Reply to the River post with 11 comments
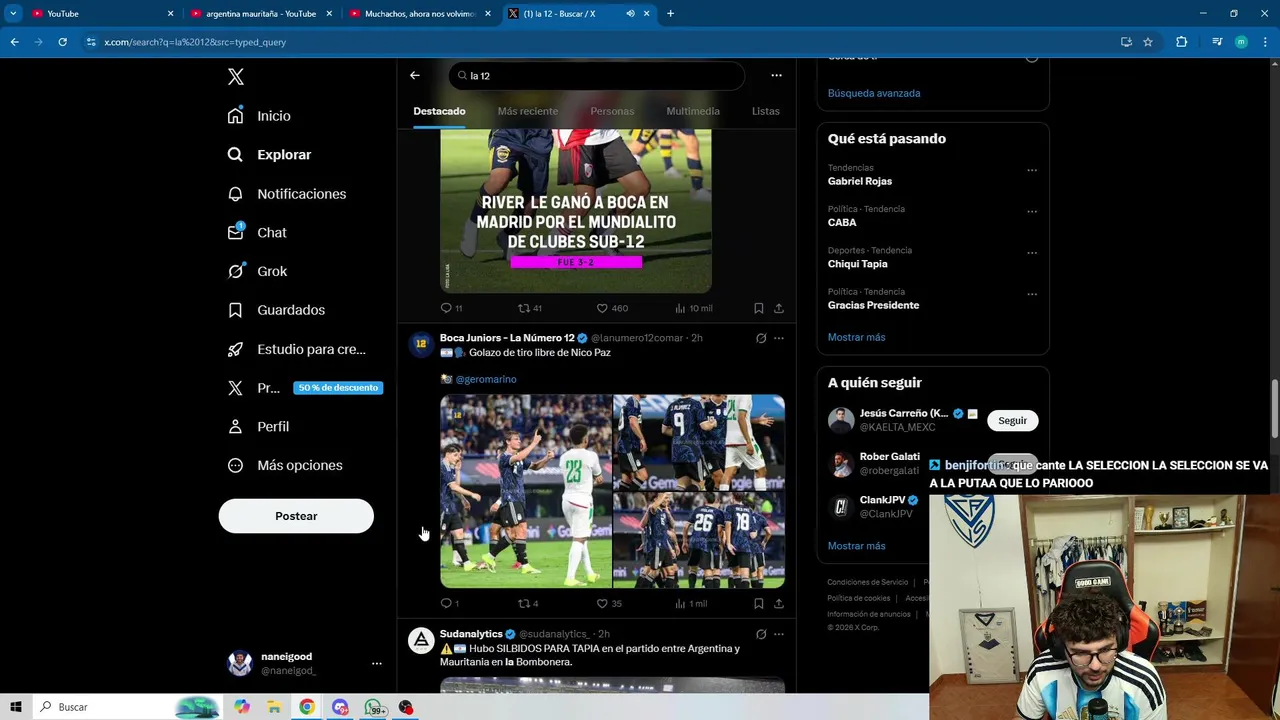 coord(451,308)
